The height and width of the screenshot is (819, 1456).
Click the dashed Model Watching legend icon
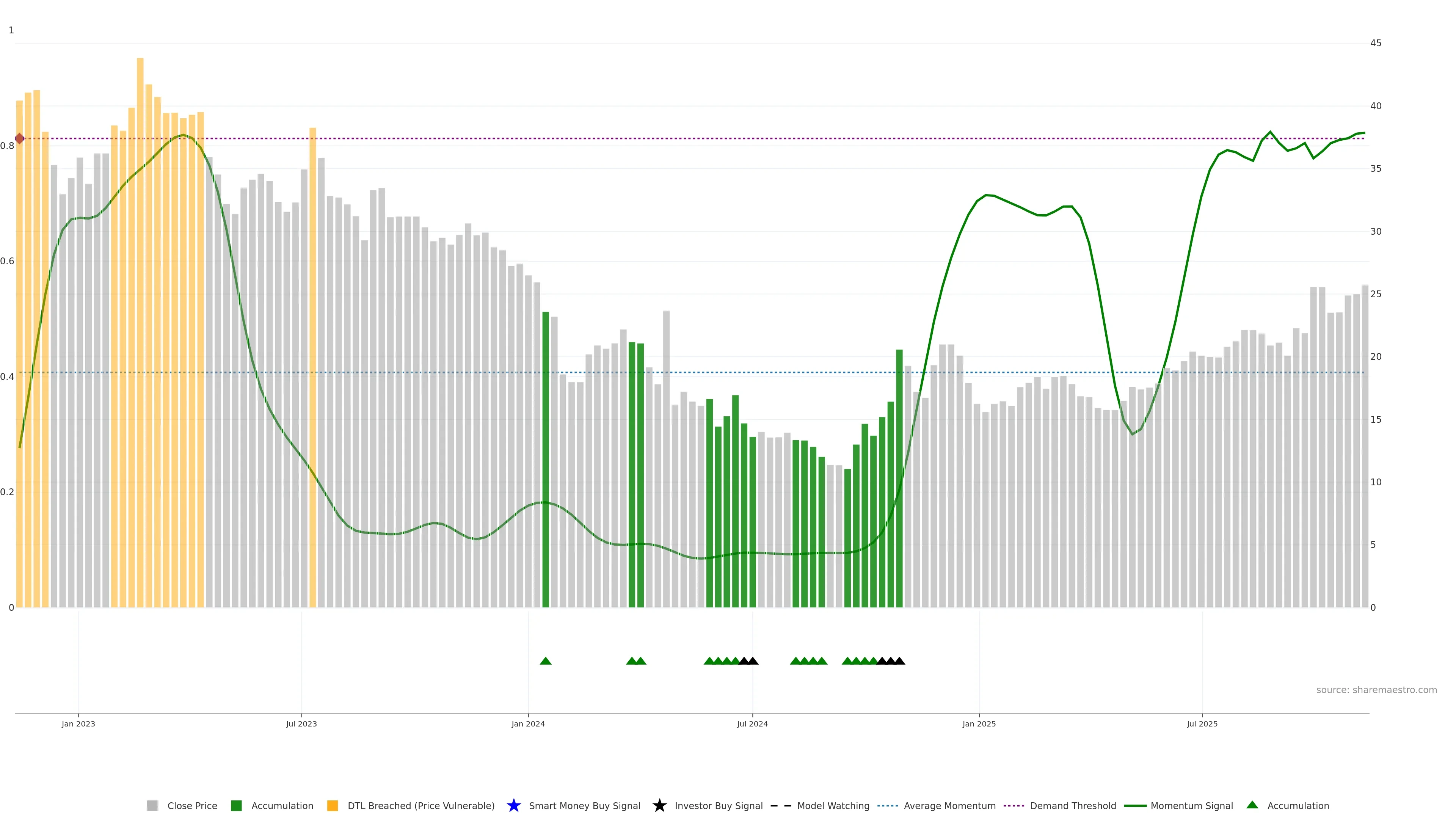click(781, 805)
